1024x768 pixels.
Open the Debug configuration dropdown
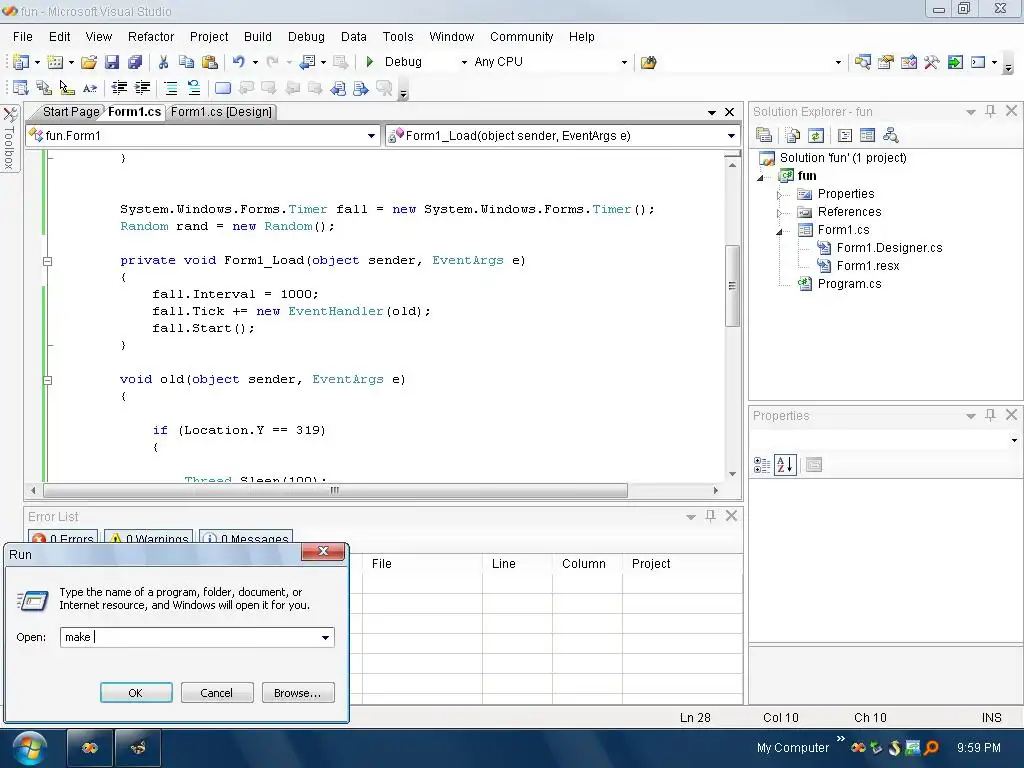coord(464,62)
